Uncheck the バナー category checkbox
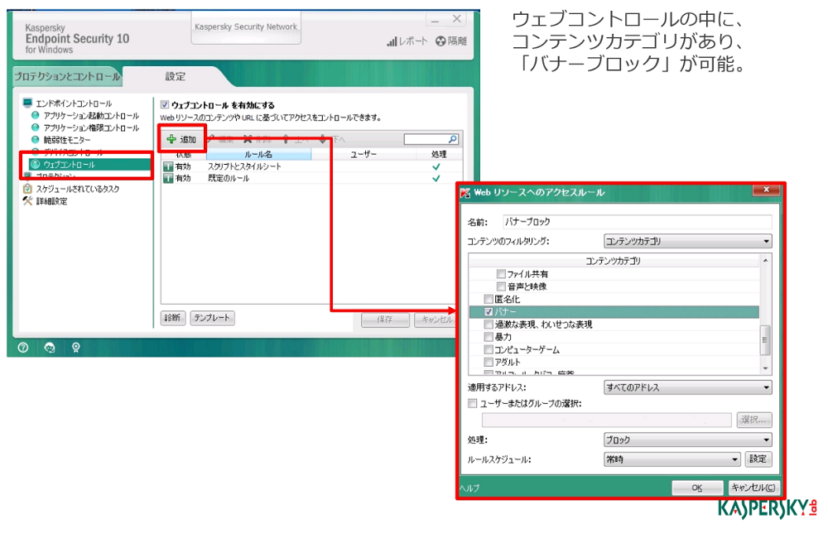Viewport: 828px width, 538px height. tap(488, 312)
